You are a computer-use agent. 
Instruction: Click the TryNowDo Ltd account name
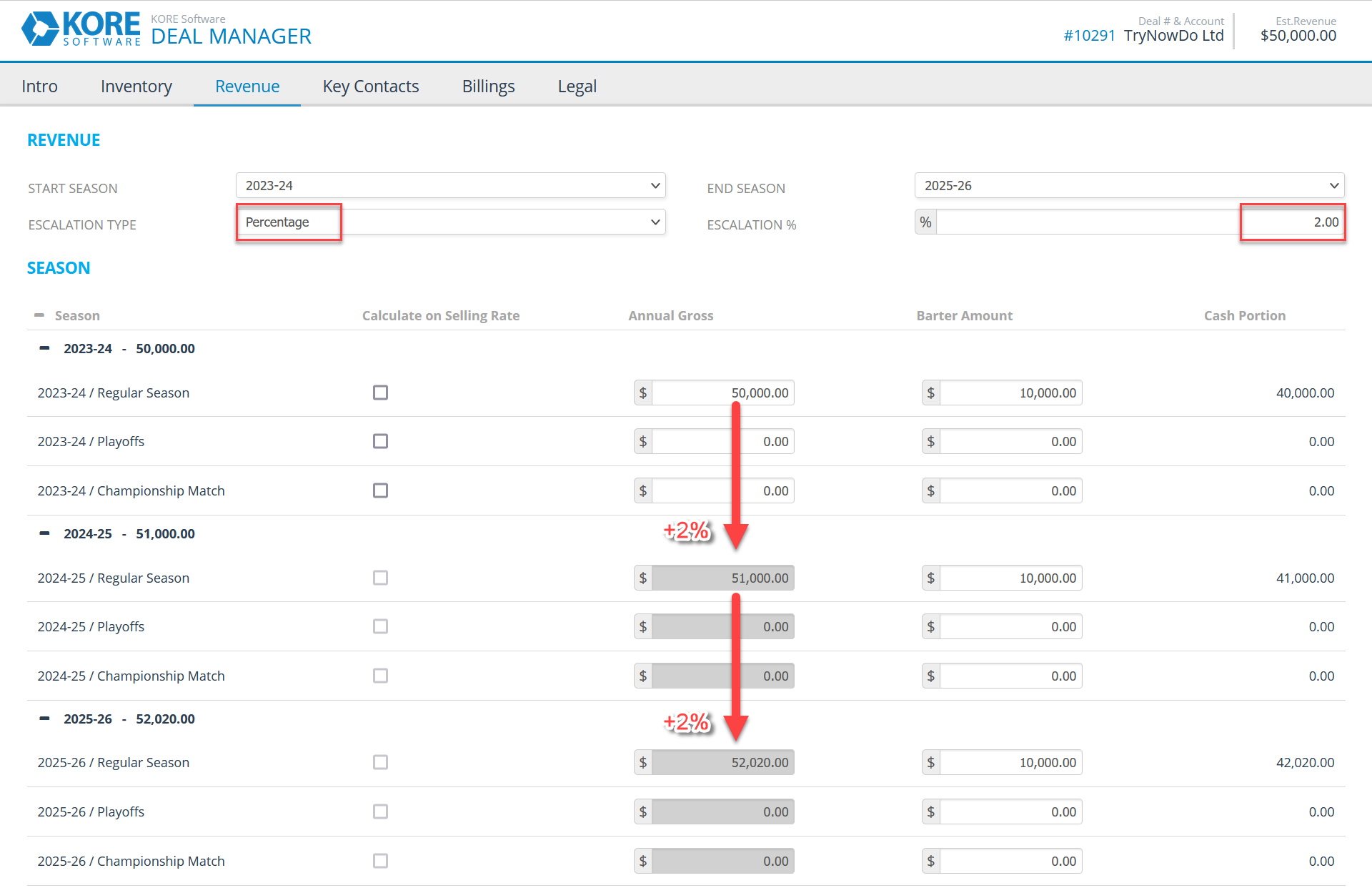[x=1173, y=36]
